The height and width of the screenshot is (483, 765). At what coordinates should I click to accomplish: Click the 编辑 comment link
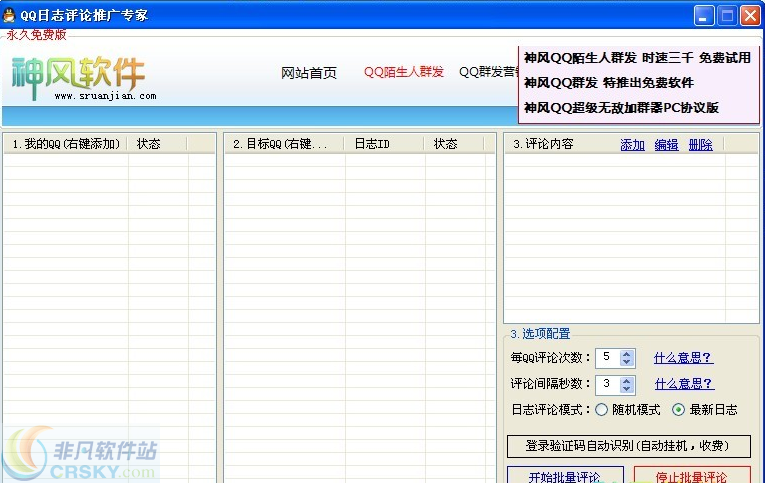point(666,145)
